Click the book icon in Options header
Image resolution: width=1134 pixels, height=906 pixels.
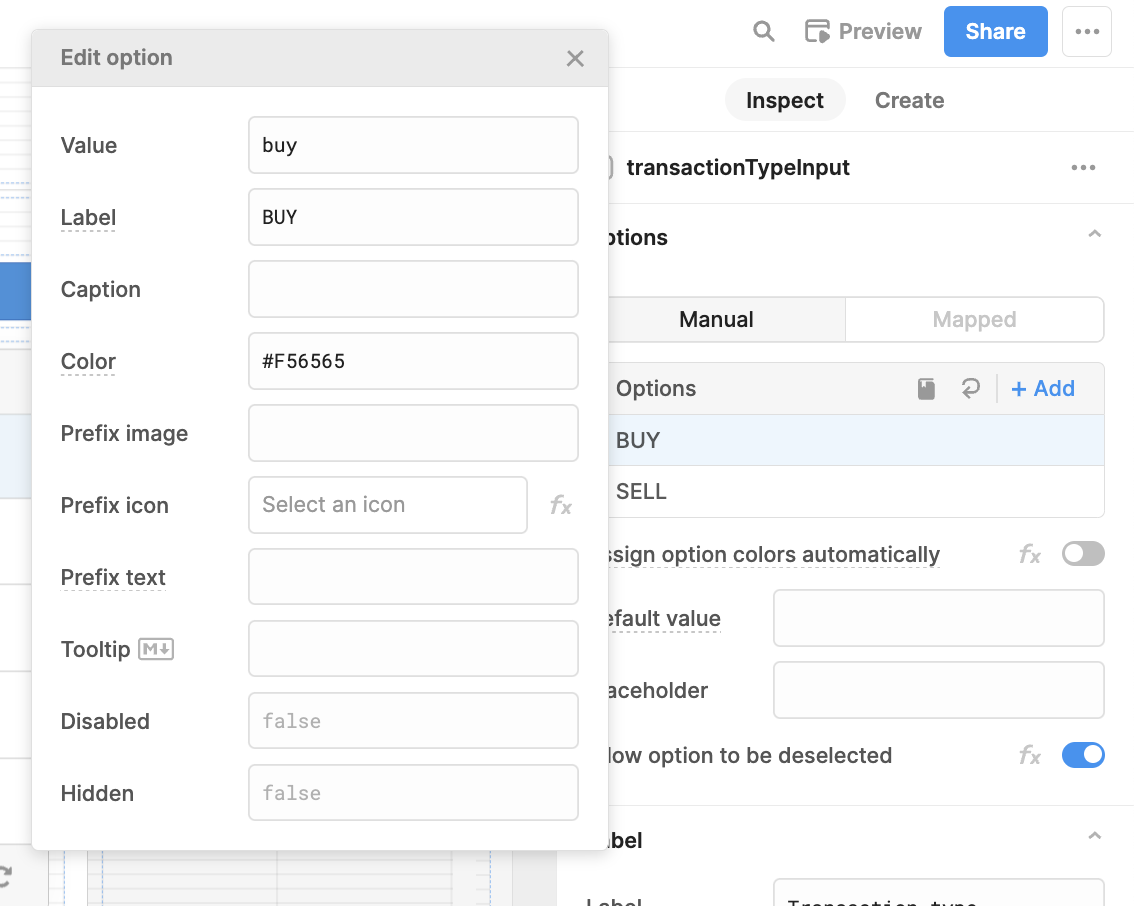[927, 389]
